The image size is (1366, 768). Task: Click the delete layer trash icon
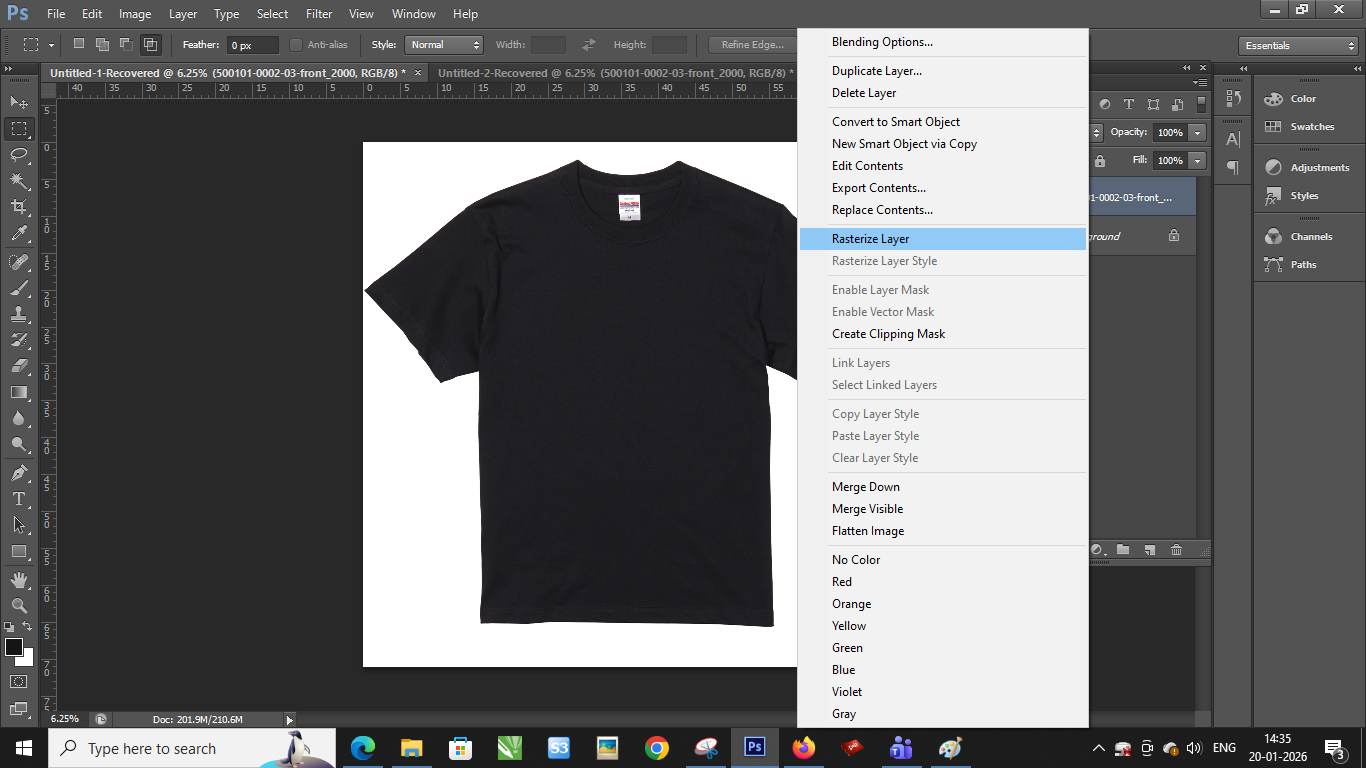coord(1176,550)
